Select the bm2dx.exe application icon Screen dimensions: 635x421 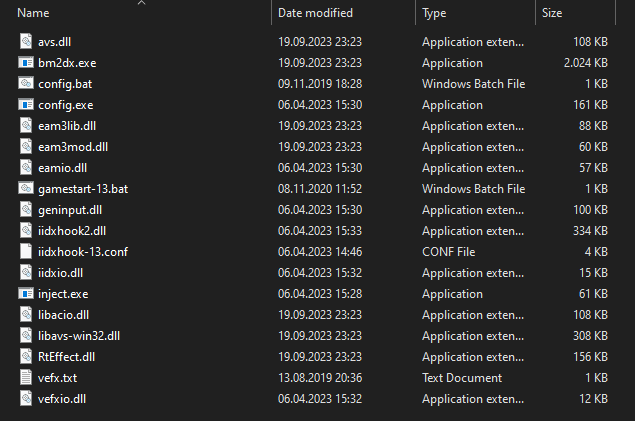pos(27,63)
